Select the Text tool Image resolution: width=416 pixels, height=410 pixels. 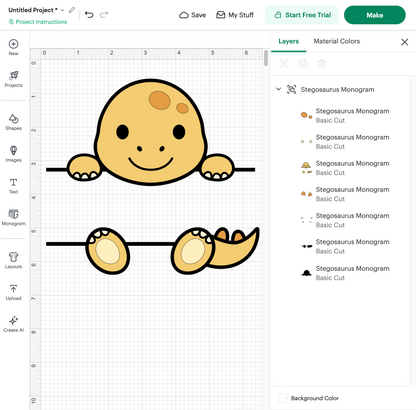[x=13, y=182]
